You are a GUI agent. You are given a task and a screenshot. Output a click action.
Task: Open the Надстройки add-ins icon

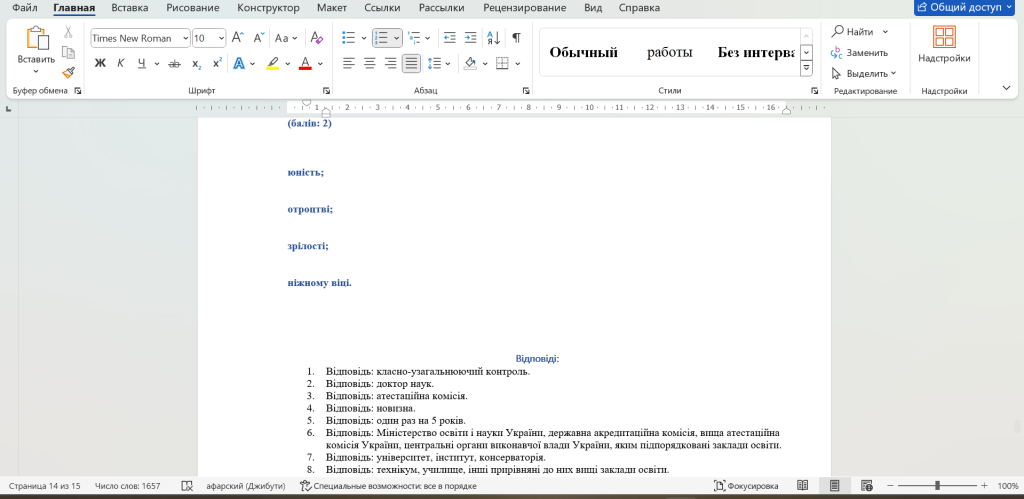pyautogui.click(x=944, y=46)
